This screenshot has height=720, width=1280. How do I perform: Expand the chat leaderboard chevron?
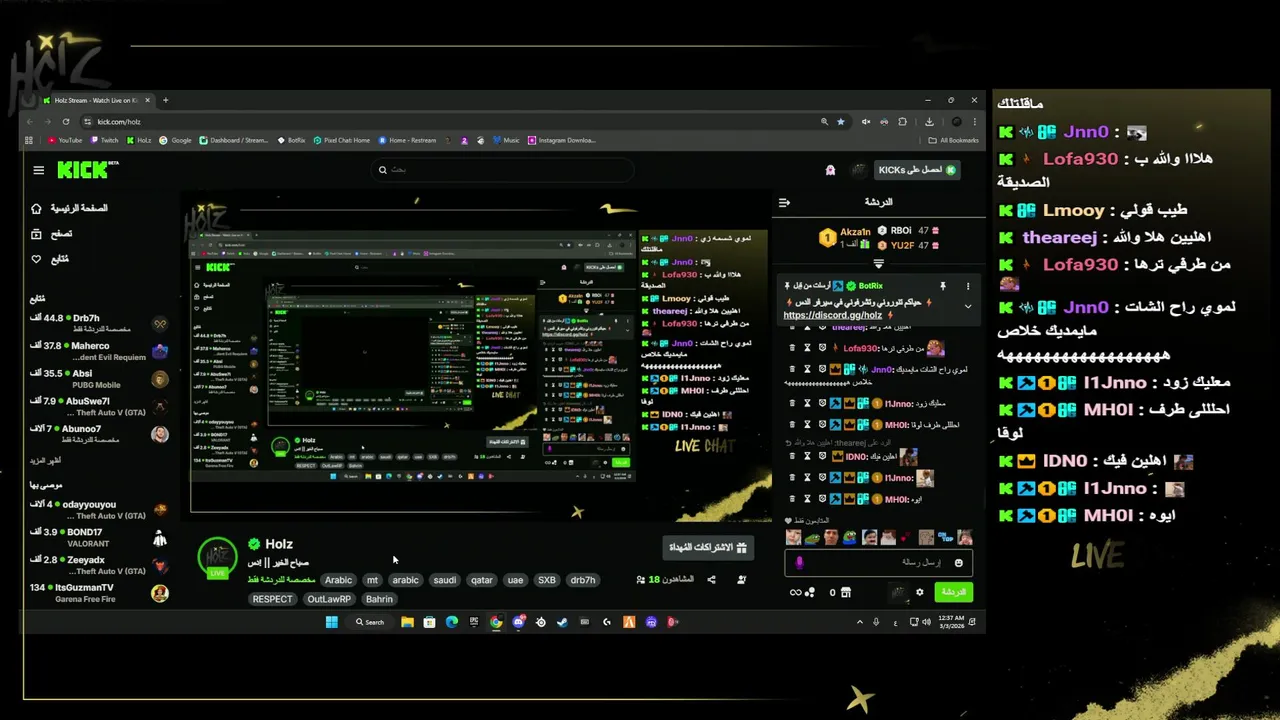point(878,264)
